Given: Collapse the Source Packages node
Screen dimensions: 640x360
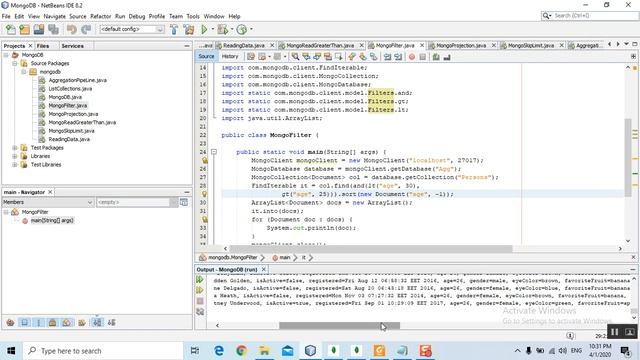Looking at the screenshot, I should pyautogui.click(x=15, y=63).
